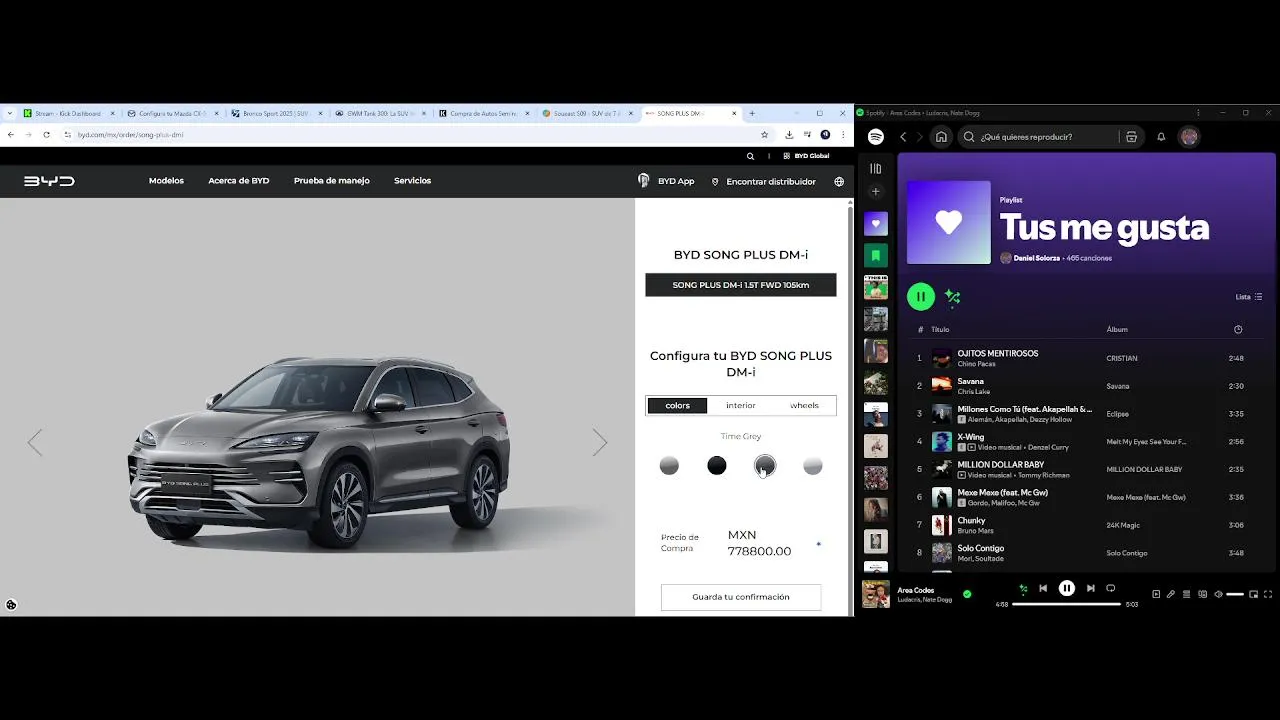1280x720 pixels.
Task: Collapse Spotify library sidebar icon
Action: coord(876,169)
